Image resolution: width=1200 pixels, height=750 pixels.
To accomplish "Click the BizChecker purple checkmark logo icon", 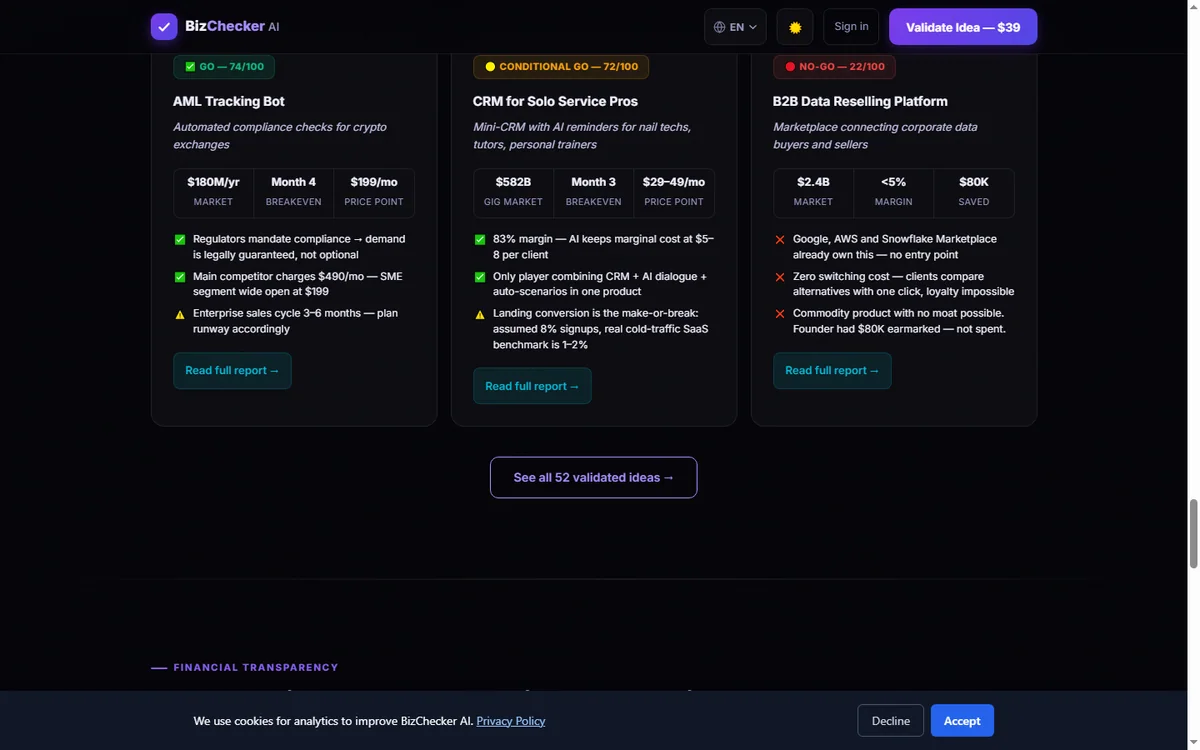I will tap(164, 27).
